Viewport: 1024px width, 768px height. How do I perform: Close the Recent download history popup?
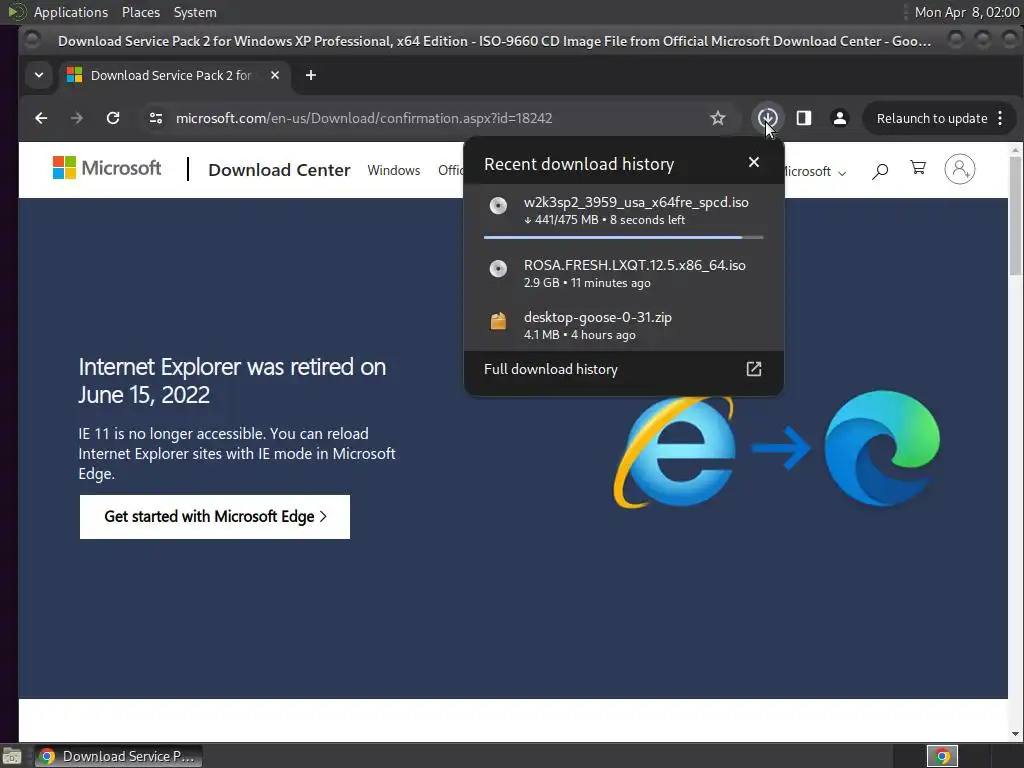(x=754, y=162)
